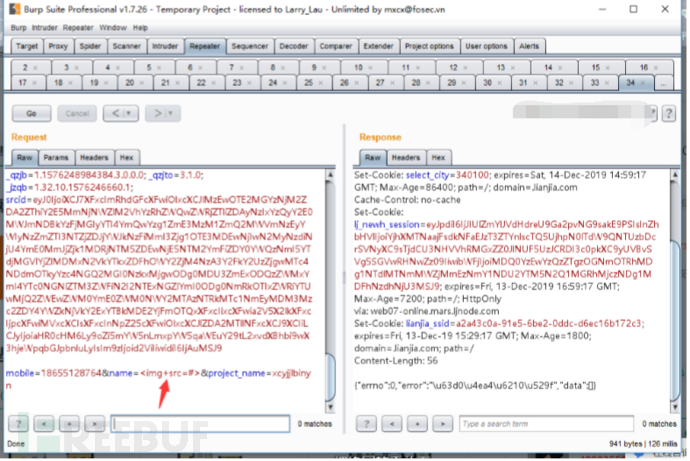Open the Alerts tab

coord(529,46)
